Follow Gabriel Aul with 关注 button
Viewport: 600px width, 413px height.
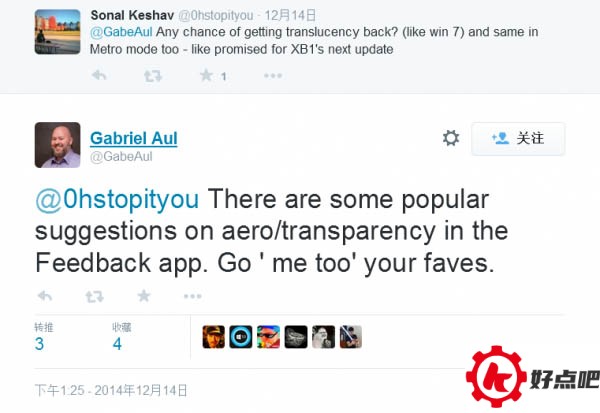click(518, 139)
